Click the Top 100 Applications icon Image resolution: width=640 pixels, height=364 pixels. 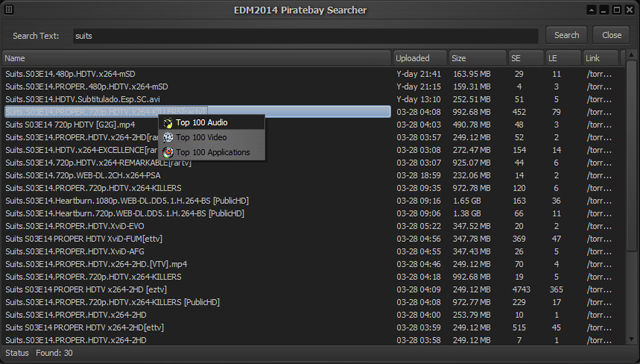tap(168, 152)
